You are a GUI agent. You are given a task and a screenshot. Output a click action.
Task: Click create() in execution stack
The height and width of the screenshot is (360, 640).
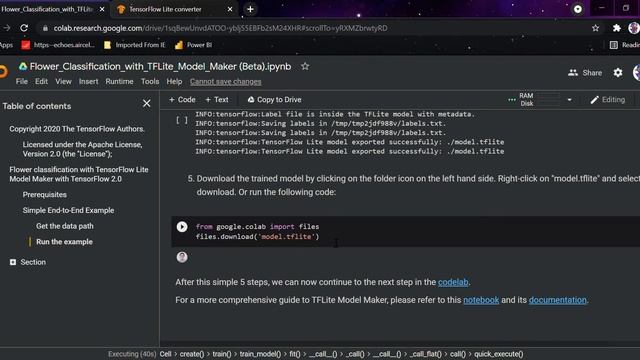click(192, 354)
